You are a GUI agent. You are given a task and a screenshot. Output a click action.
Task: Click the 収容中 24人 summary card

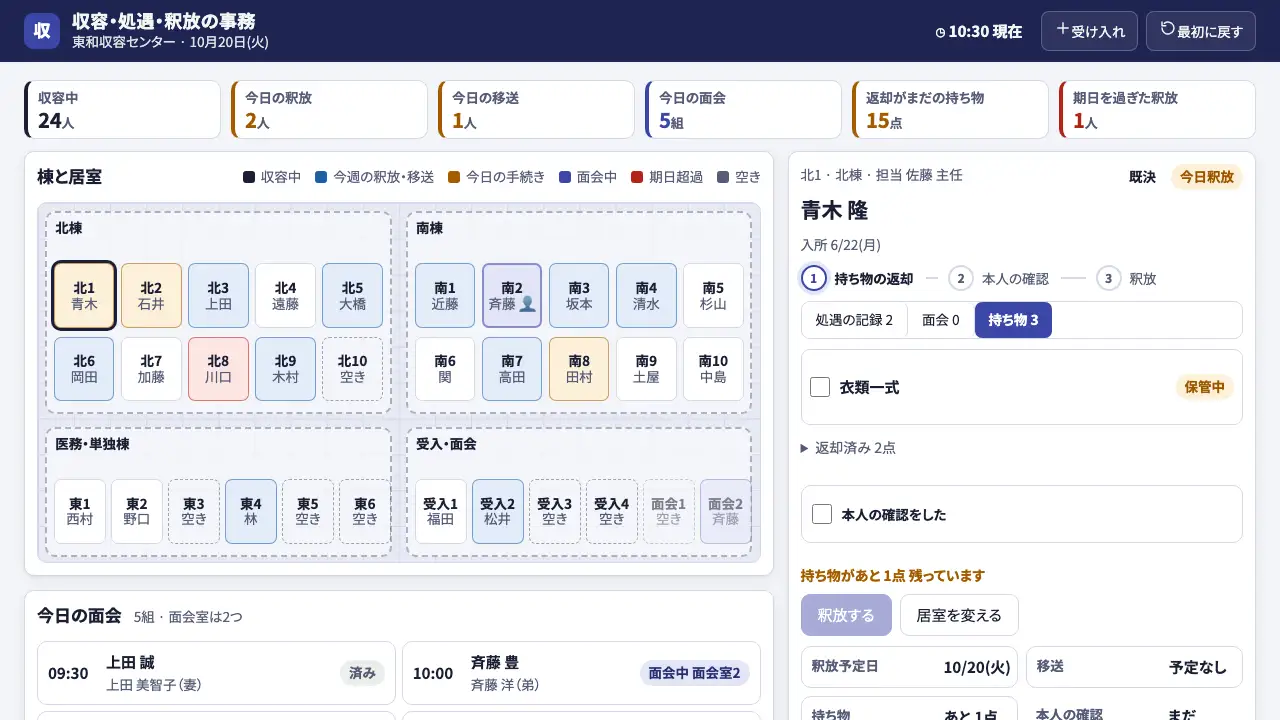pos(122,109)
